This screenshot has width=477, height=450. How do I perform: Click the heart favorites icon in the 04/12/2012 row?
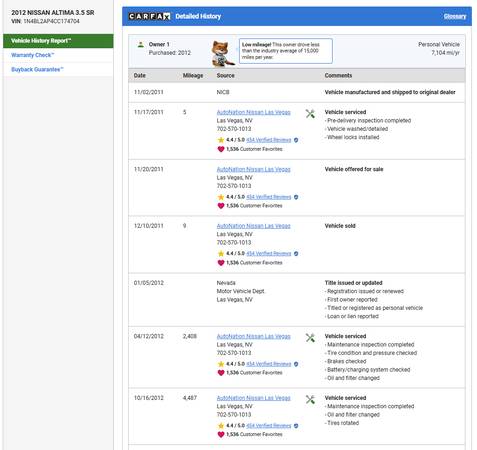click(x=221, y=373)
